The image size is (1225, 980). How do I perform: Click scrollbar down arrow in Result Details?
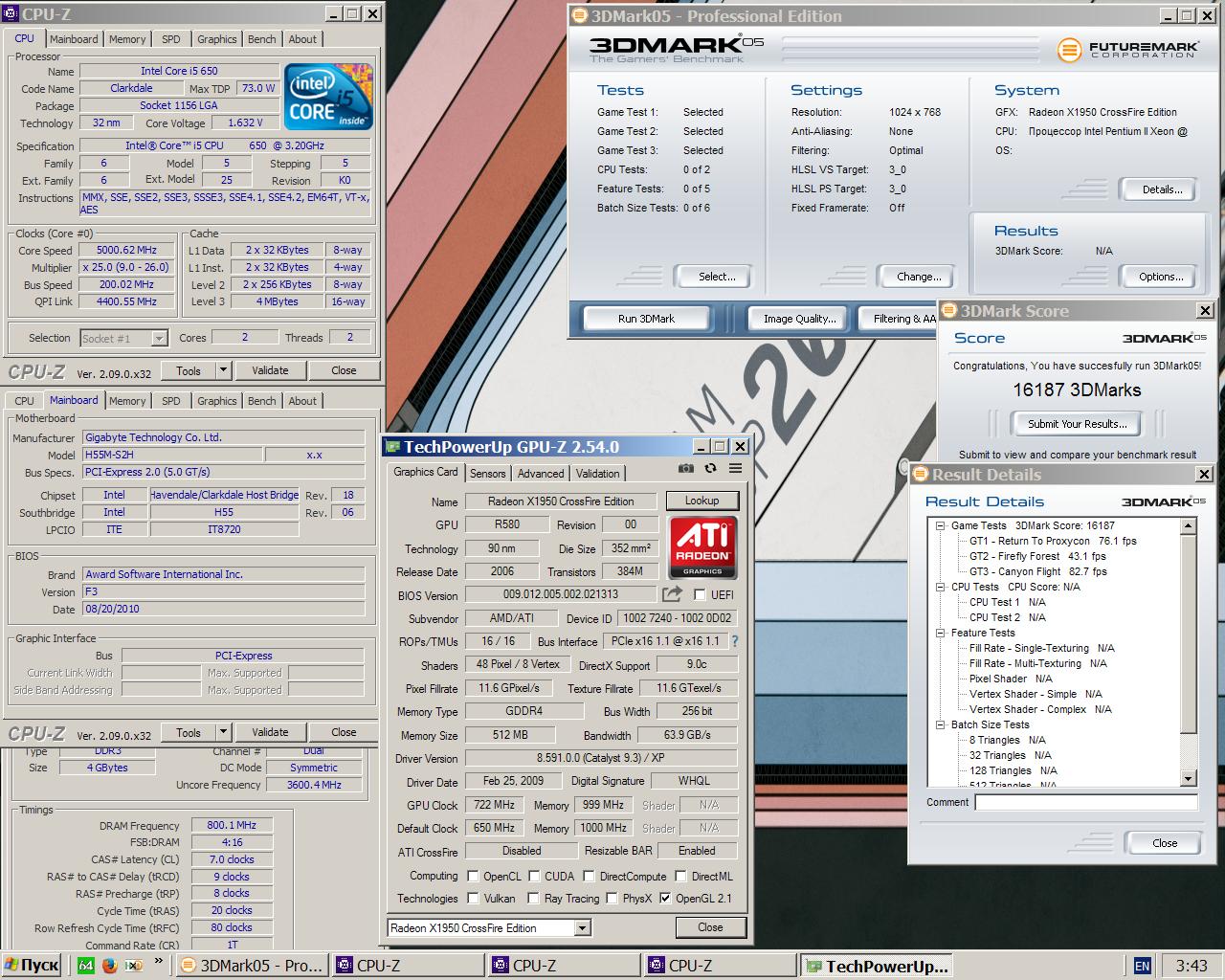pyautogui.click(x=1189, y=779)
